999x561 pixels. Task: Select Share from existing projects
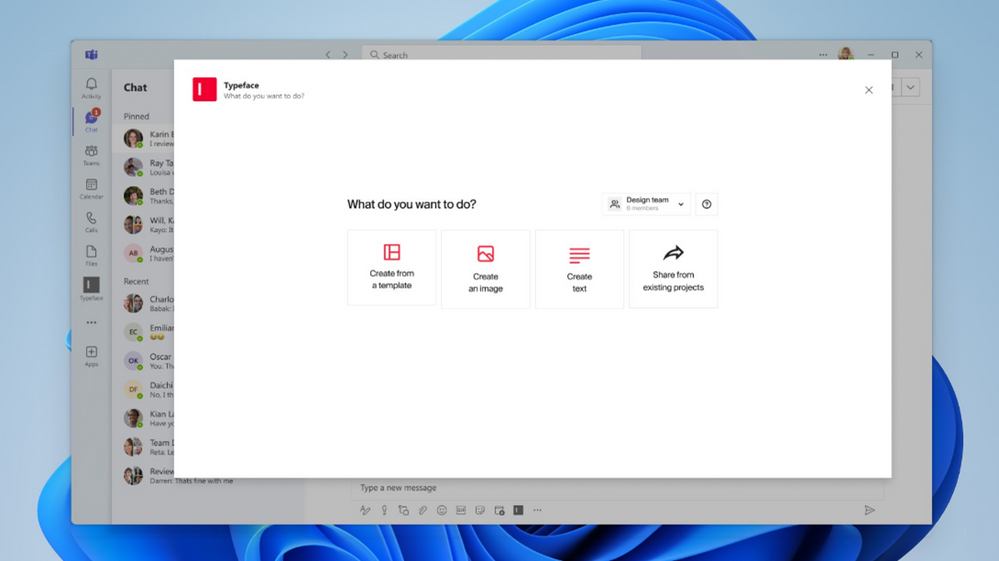[x=673, y=269]
